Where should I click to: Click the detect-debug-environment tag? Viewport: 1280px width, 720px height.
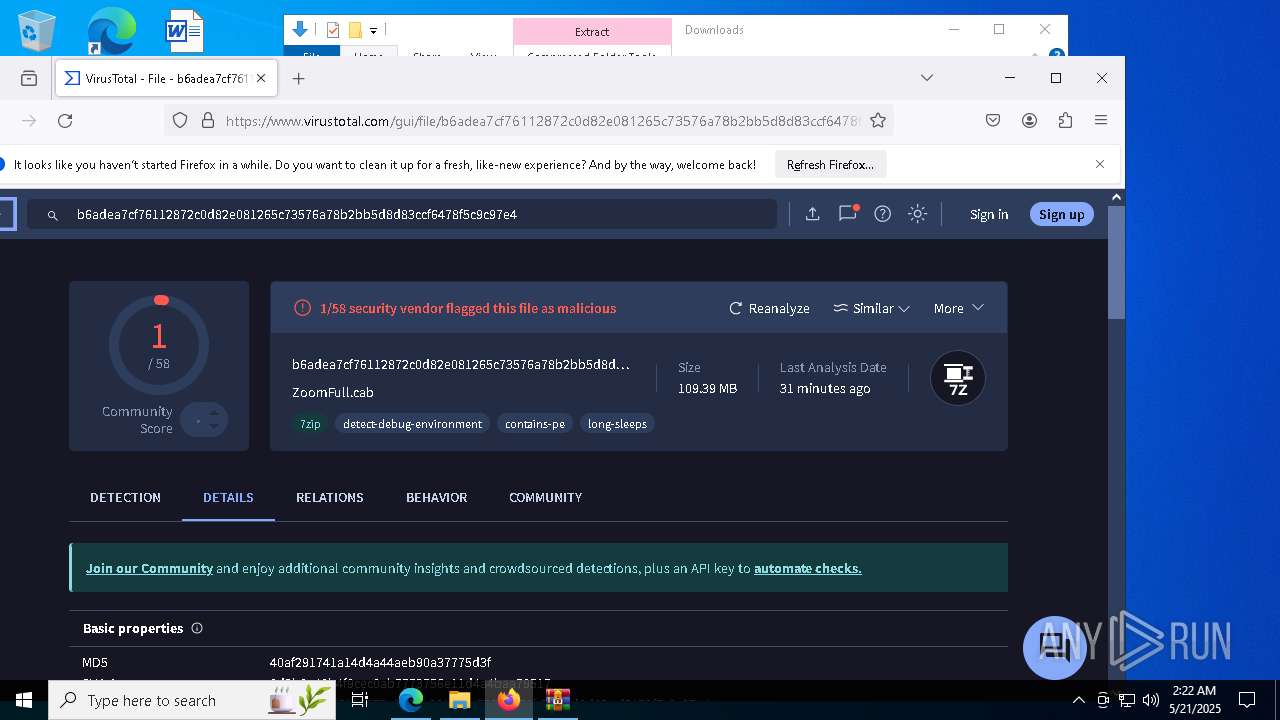pos(412,424)
